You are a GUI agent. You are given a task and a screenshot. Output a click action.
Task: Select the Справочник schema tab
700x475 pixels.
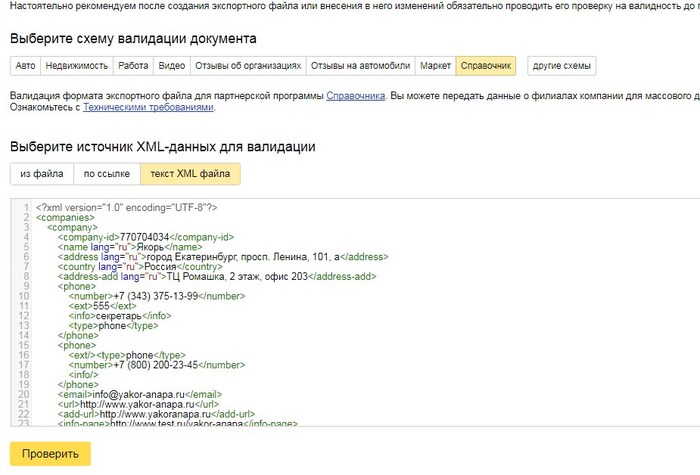[486, 66]
